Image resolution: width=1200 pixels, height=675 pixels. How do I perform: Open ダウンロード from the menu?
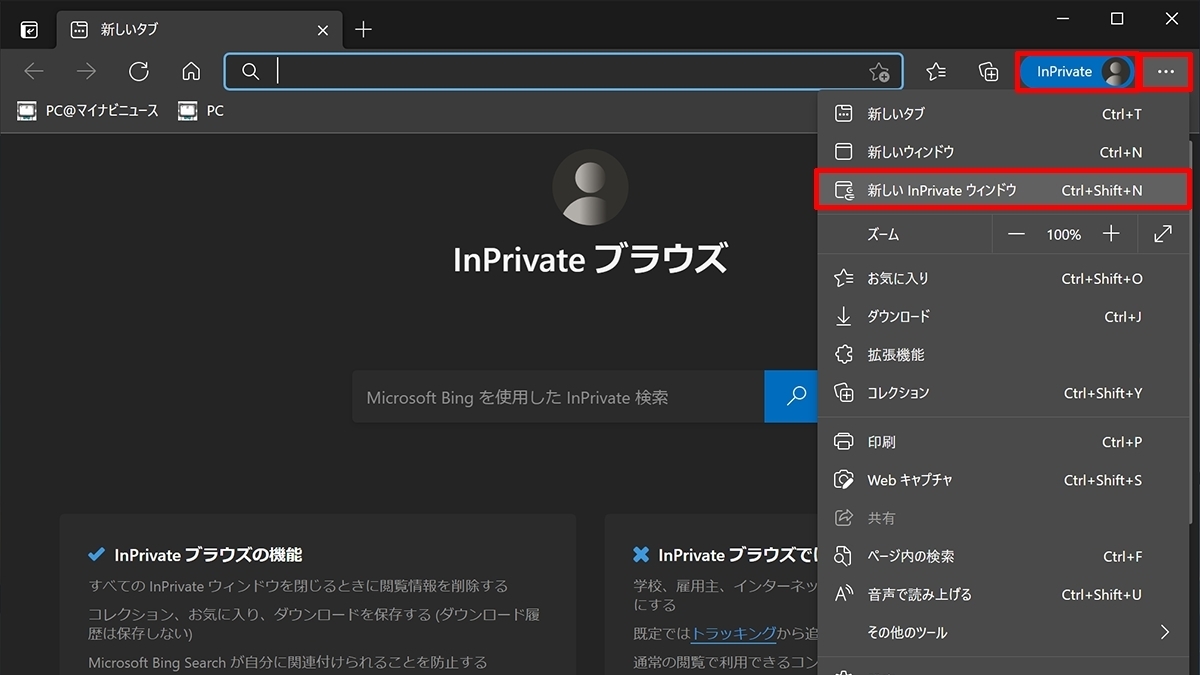(1004, 316)
